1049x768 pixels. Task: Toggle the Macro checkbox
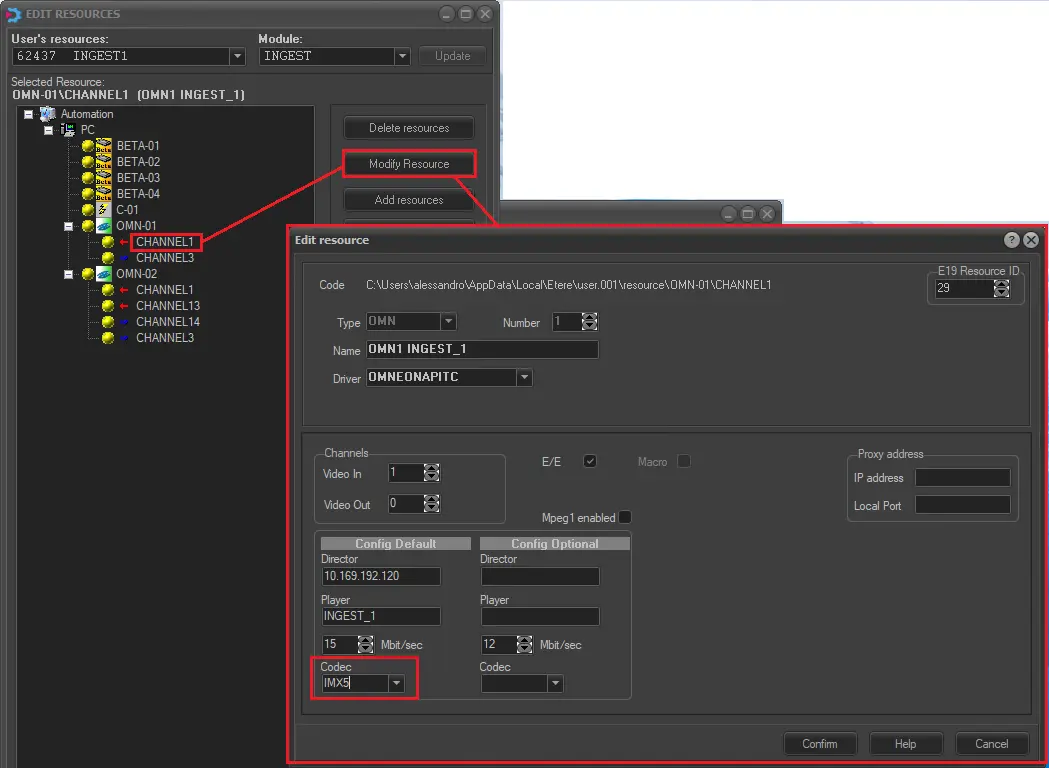click(x=684, y=461)
